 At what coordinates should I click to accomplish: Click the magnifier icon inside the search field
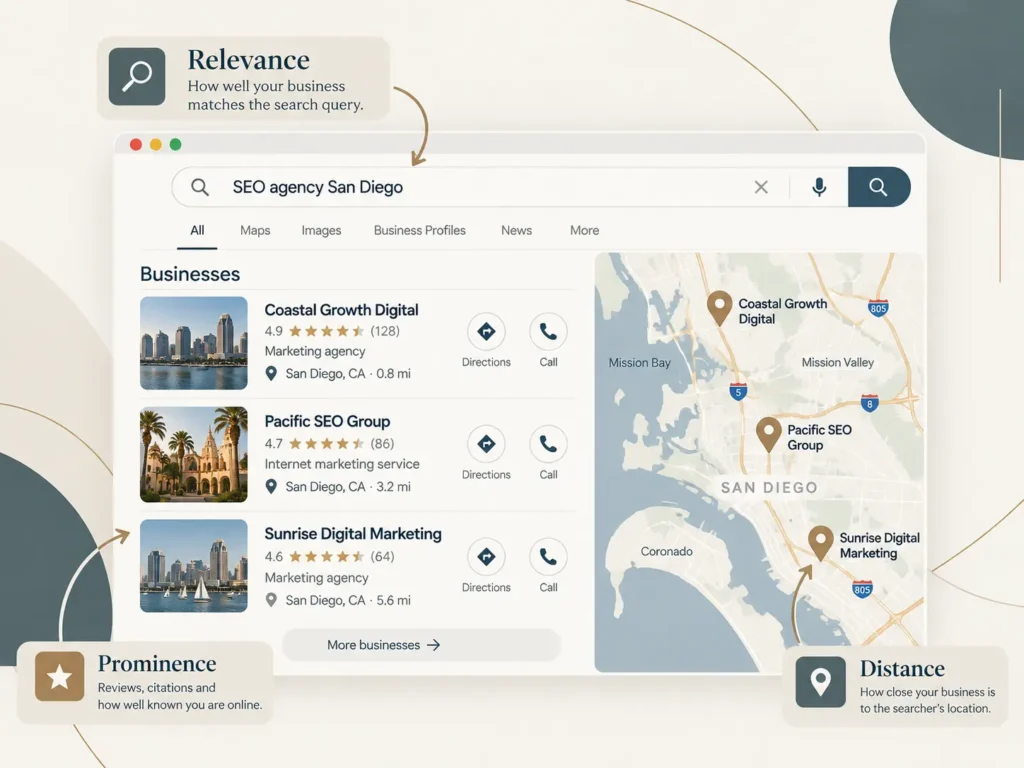[200, 187]
